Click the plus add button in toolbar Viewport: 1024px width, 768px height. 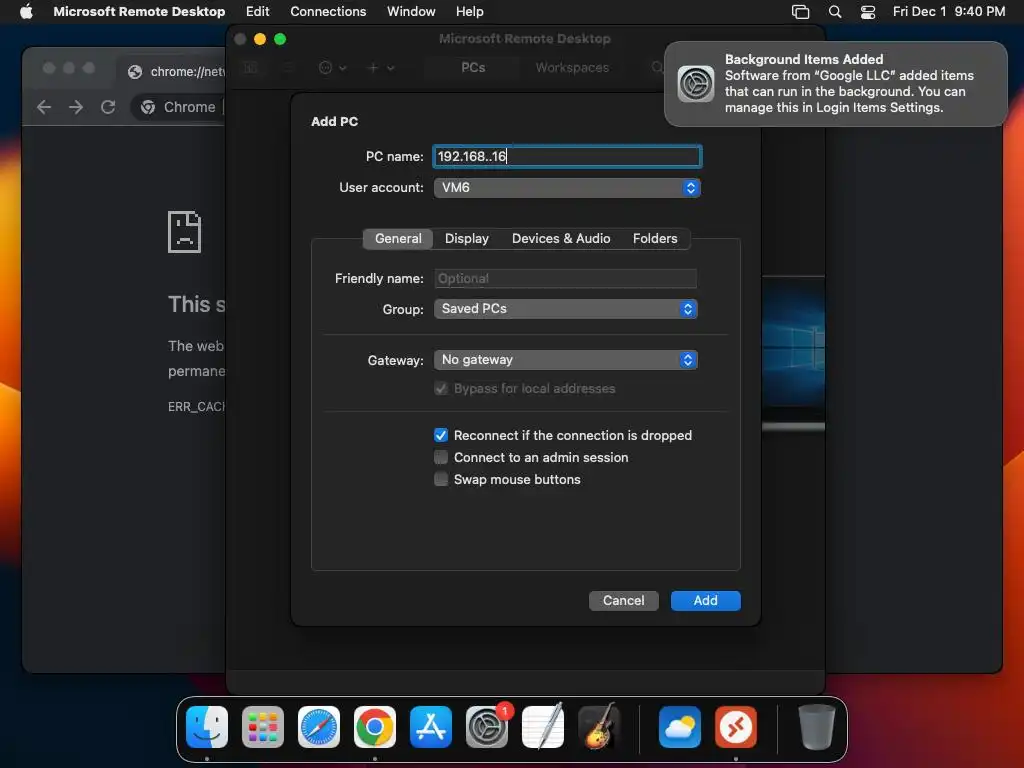pyautogui.click(x=373, y=67)
